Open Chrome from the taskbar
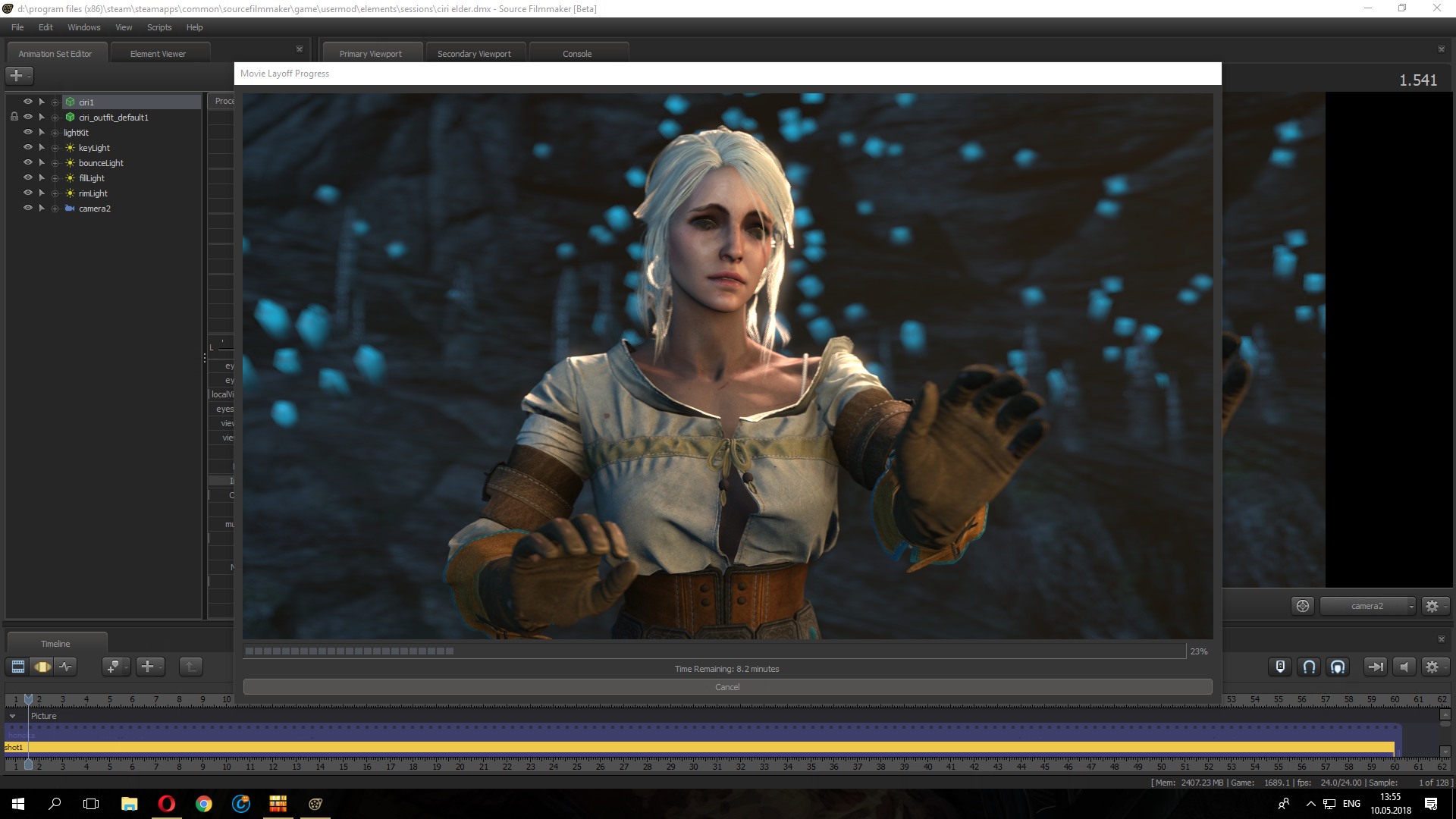This screenshot has height=819, width=1456. [204, 804]
